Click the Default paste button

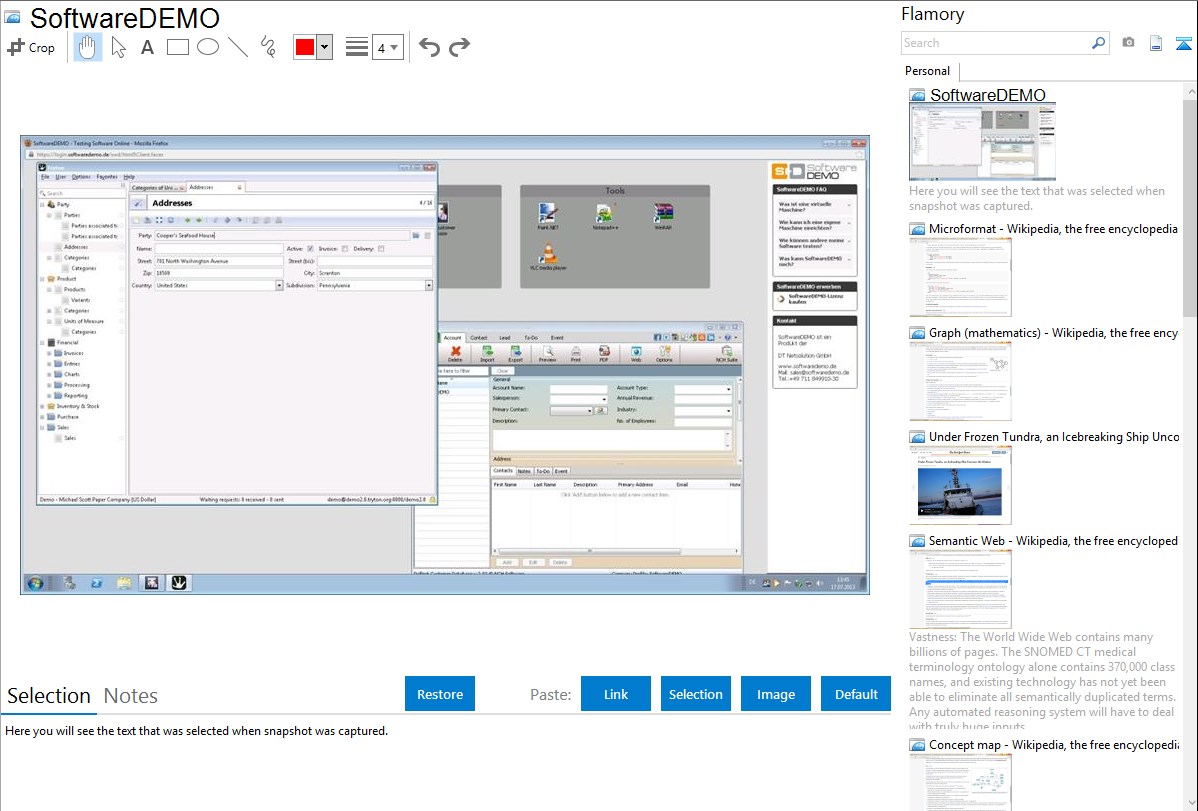point(856,694)
